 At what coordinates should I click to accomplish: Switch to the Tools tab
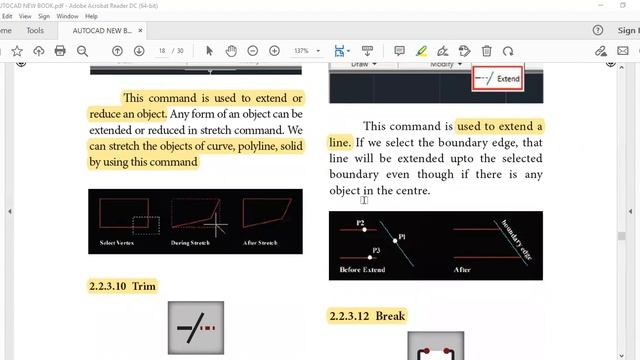(35, 30)
